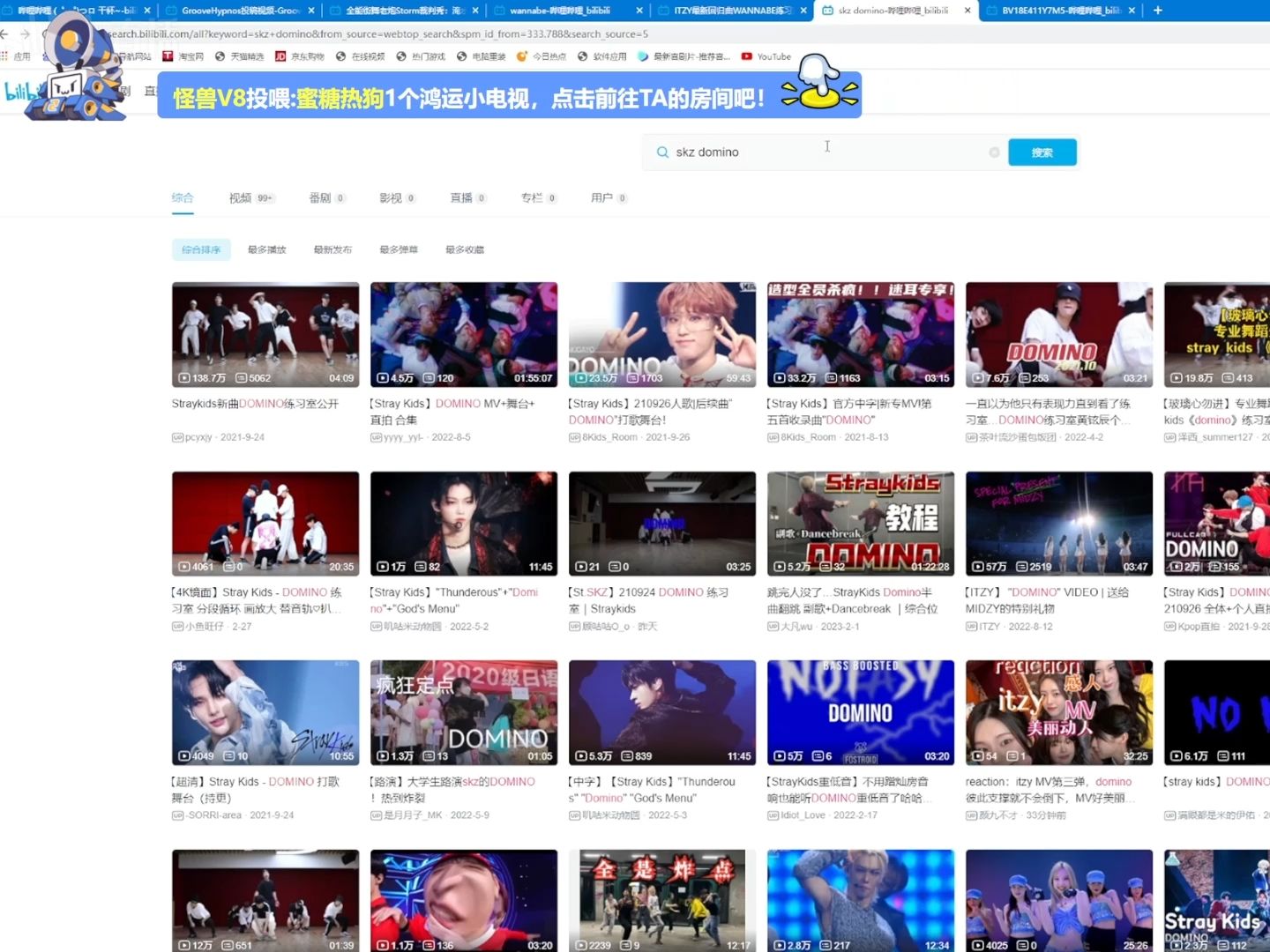The width and height of the screenshot is (1270, 952).
Task: Open the 59:43 210926 DOMINO thumbnail
Action: coord(662,334)
